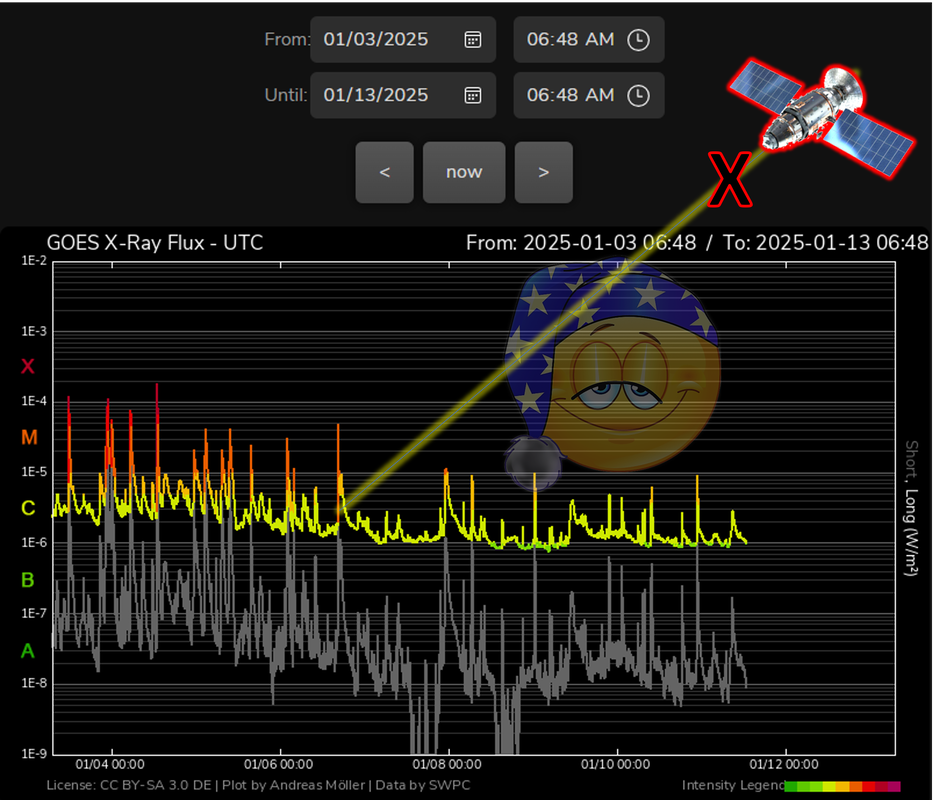Image resolution: width=934 pixels, height=800 pixels.
Task: Click the yellow C flare class label
Action: pos(28,508)
